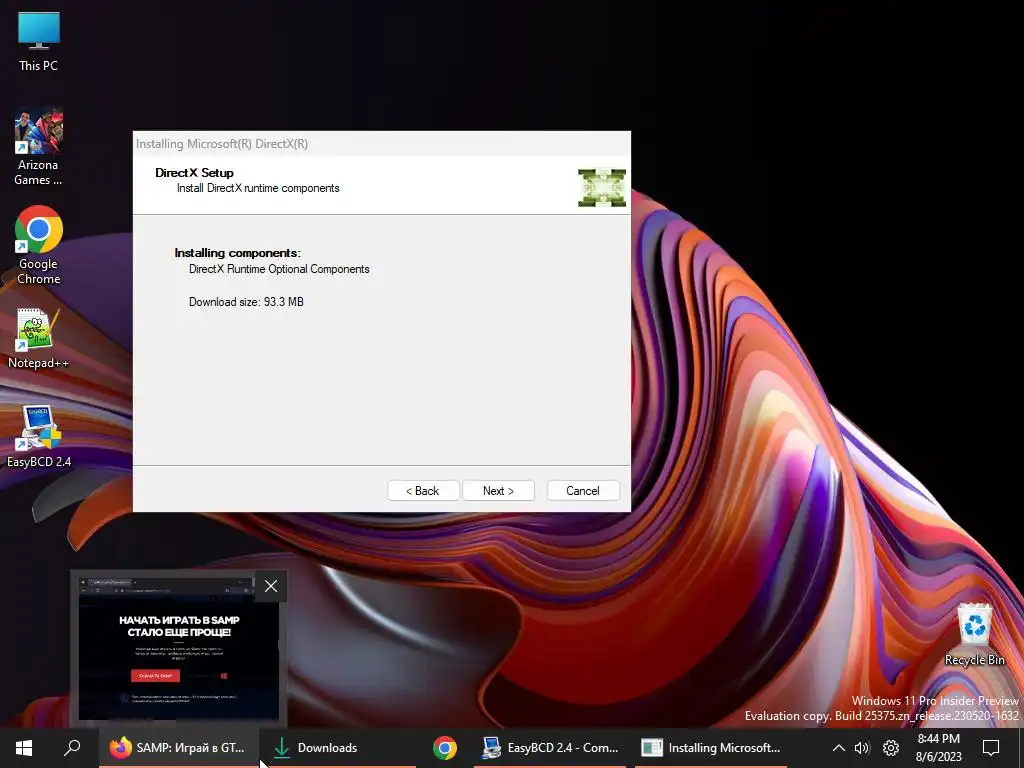
Task: Click "DirectX Runtime Optional Components" text
Action: click(x=279, y=269)
